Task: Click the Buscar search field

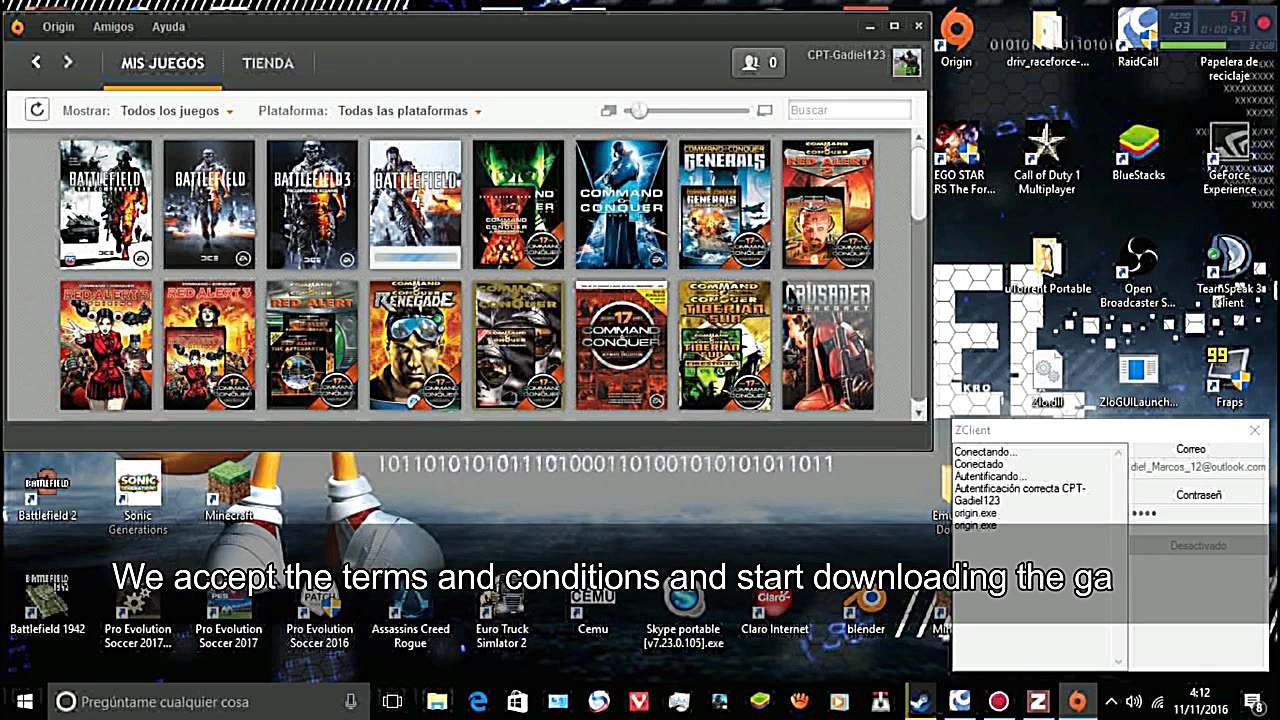Action: click(x=849, y=110)
